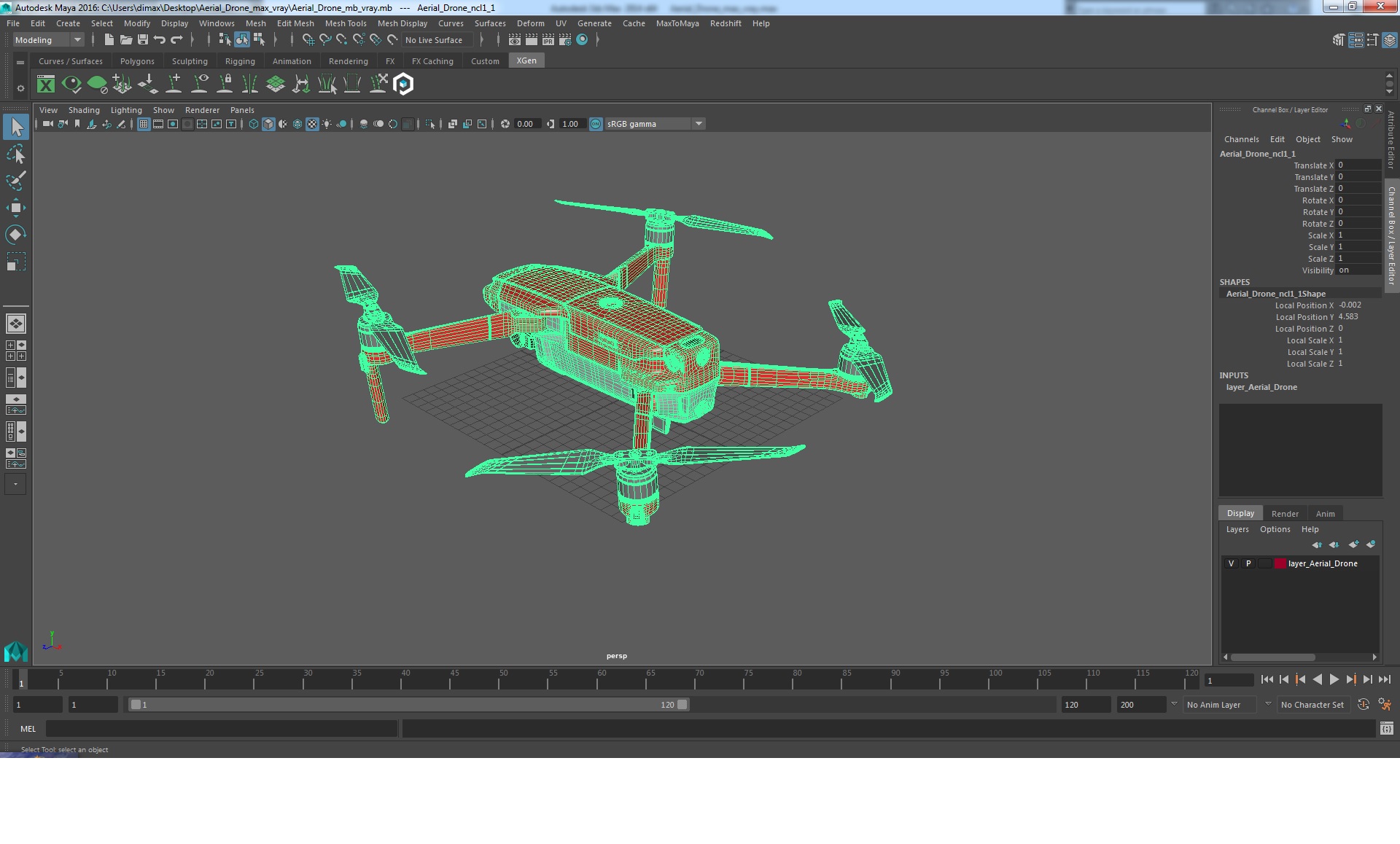The width and height of the screenshot is (1400, 844).
Task: Toggle layer playback P box
Action: coord(1248,563)
